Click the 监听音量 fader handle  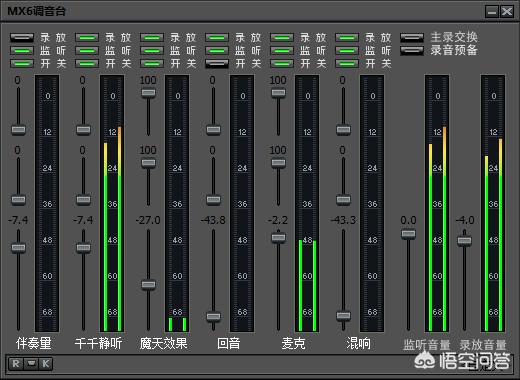[x=408, y=234]
